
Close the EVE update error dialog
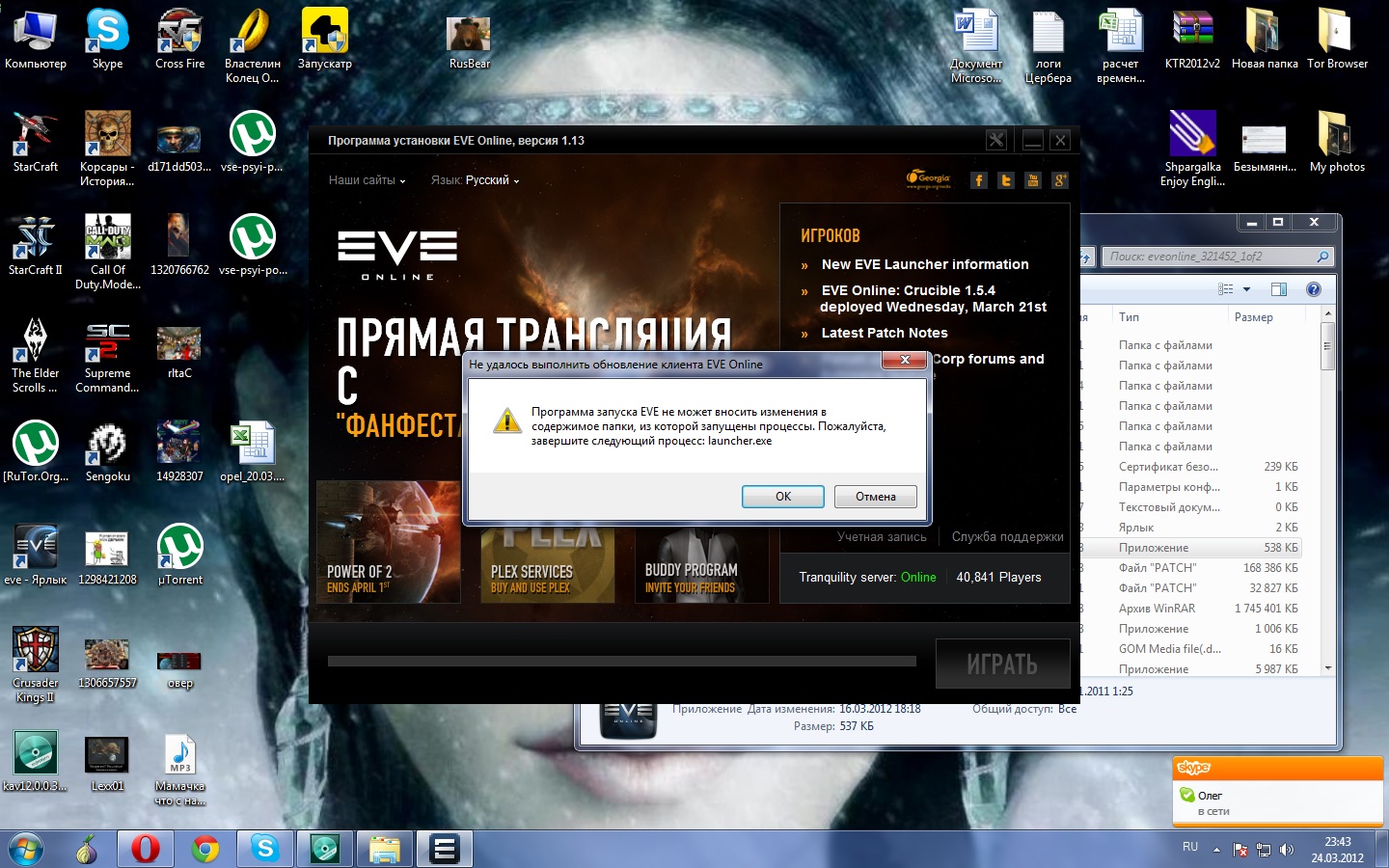904,360
